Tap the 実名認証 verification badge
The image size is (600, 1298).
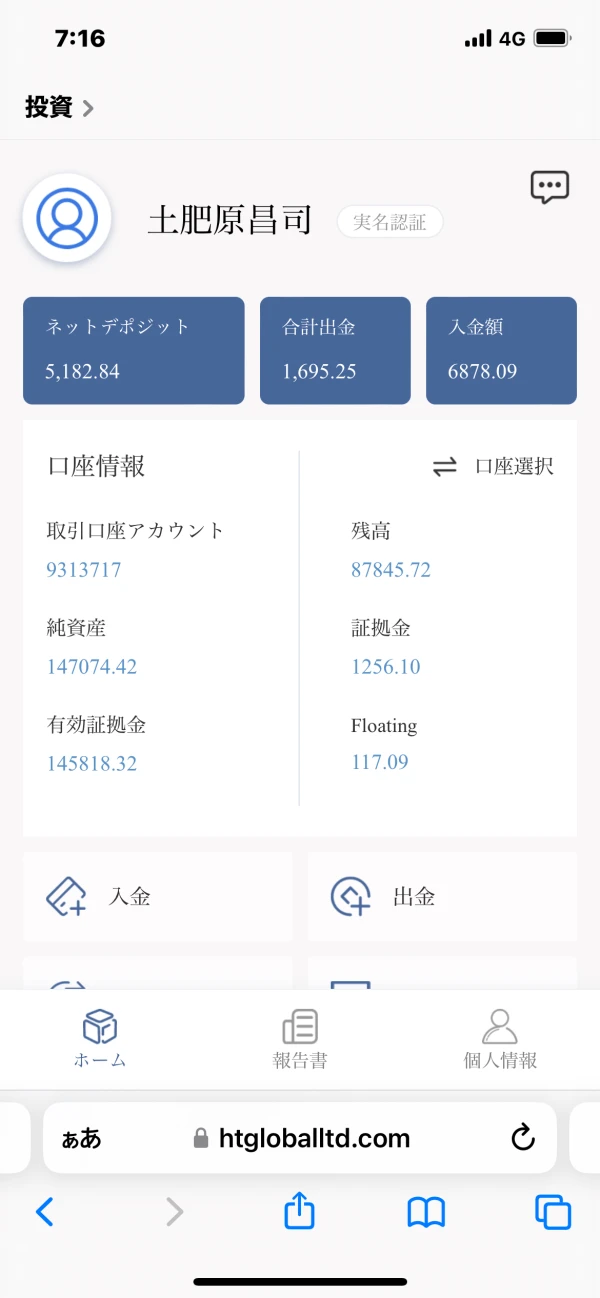tap(390, 222)
